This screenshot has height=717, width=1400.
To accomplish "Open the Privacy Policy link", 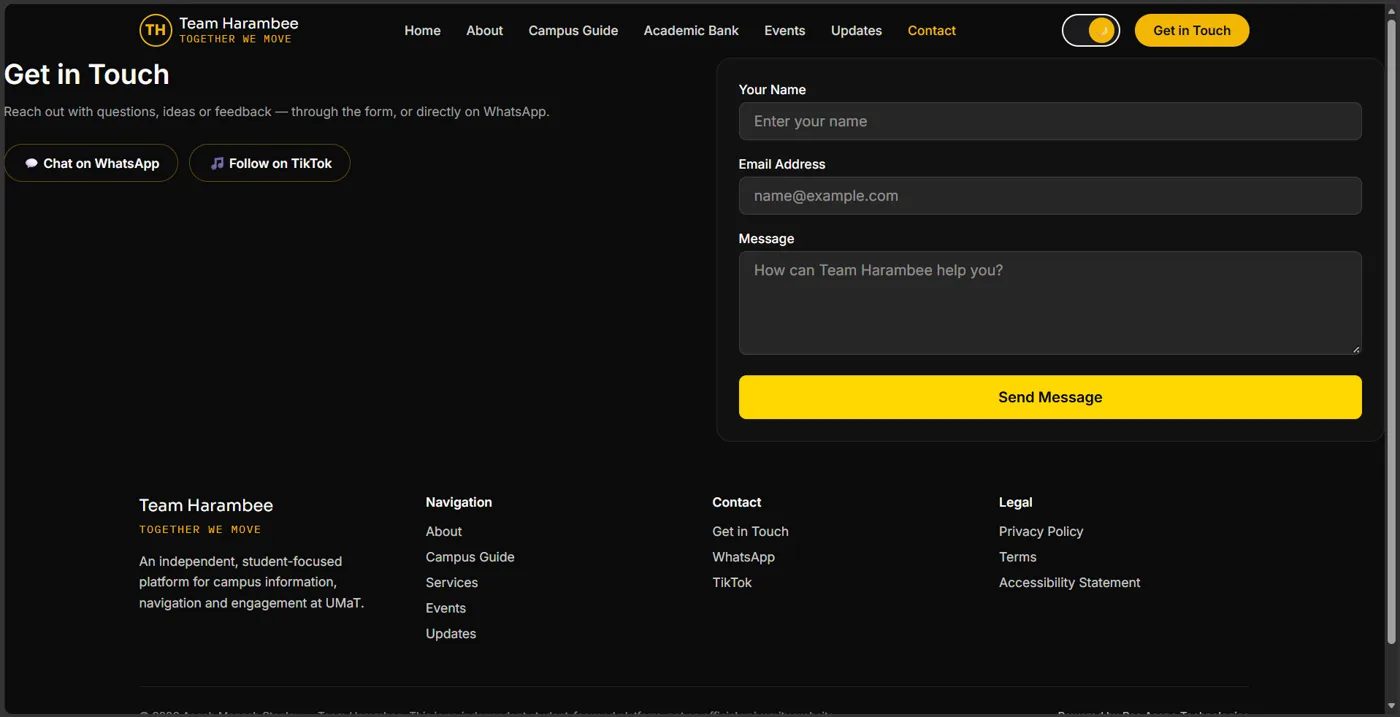I will [x=1041, y=531].
